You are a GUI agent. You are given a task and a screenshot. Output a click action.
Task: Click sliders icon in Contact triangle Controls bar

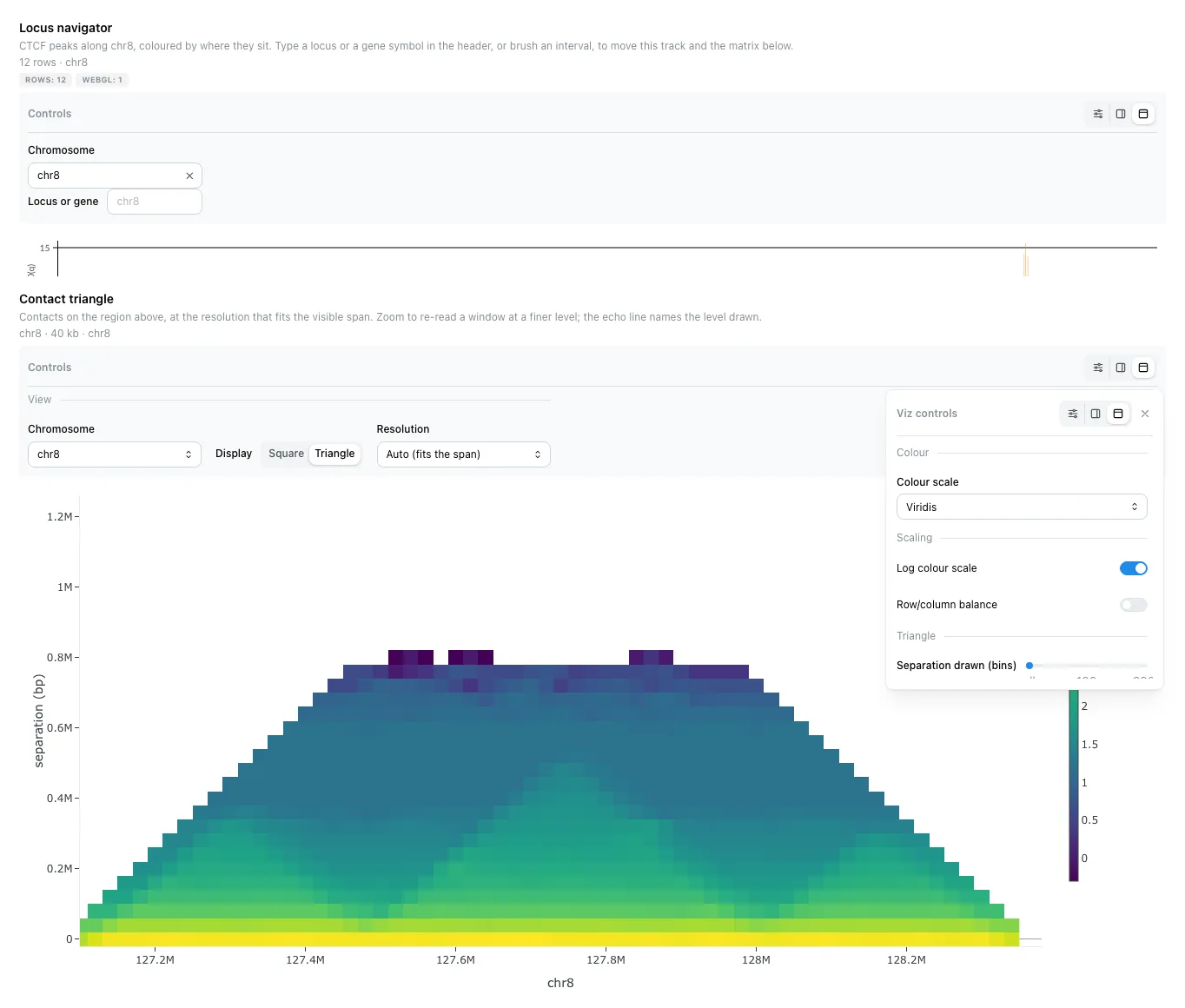[x=1098, y=368]
